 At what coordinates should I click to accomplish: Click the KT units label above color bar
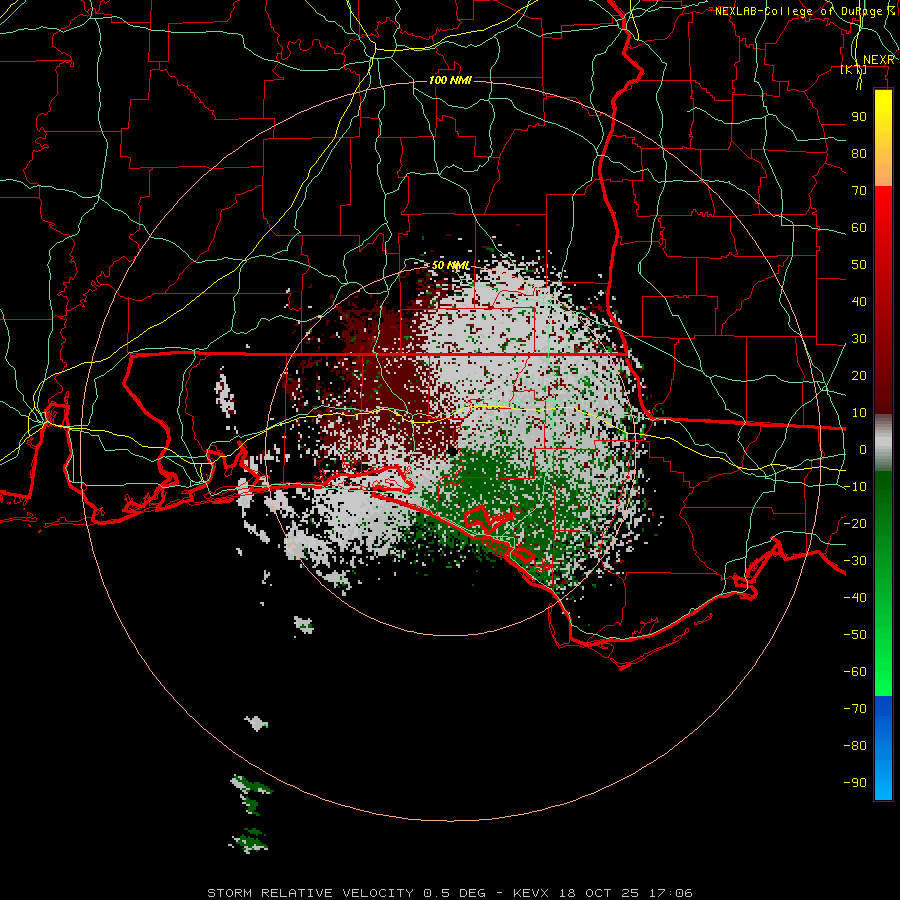click(x=854, y=70)
